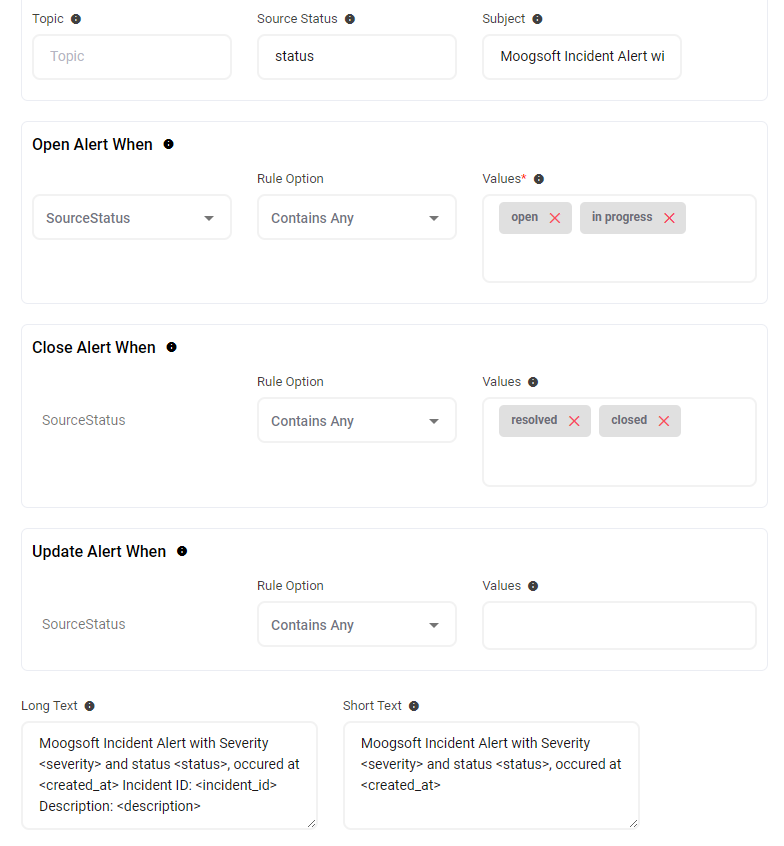This screenshot has width=784, height=846.
Task: Delete the 'closed' value chip
Action: click(664, 421)
